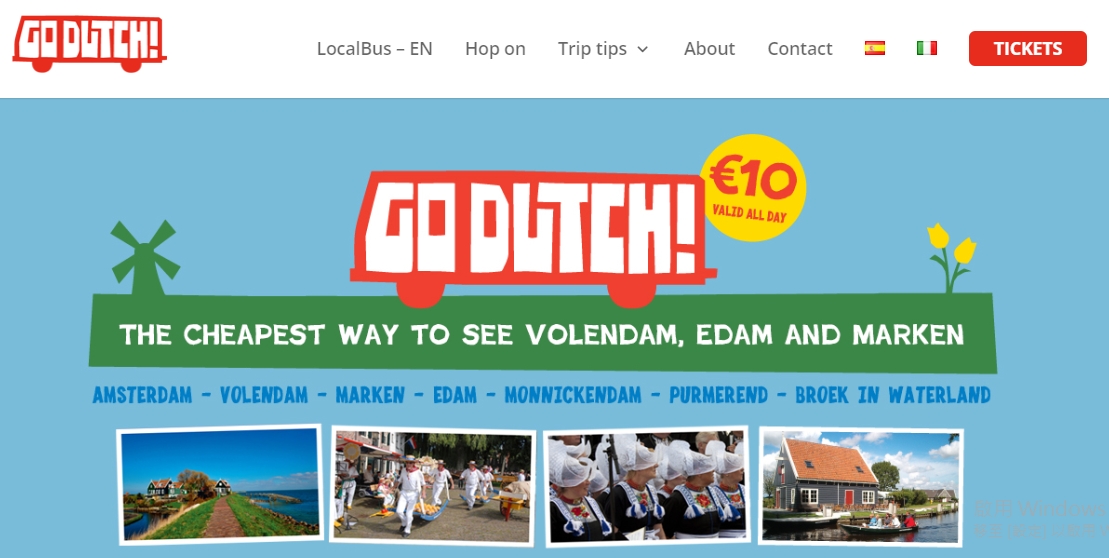1109x558 pixels.
Task: Open the Marken dike landscape photo
Action: [220, 485]
